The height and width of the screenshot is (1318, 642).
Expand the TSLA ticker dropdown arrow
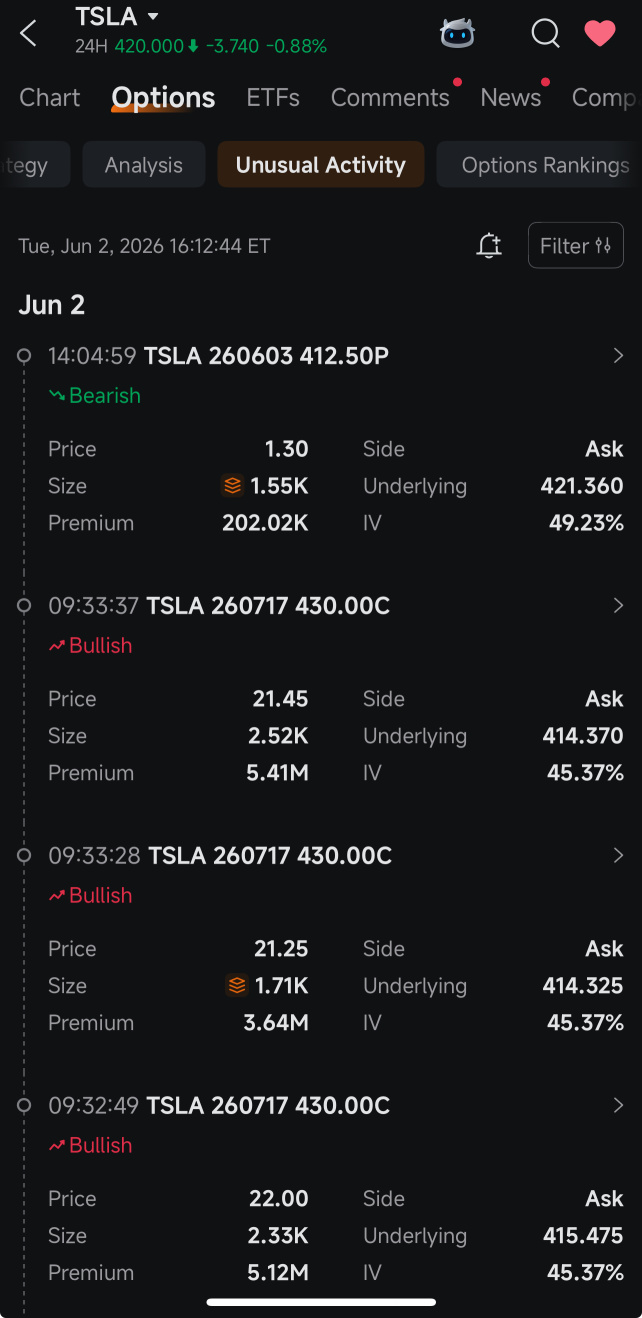pos(153,16)
